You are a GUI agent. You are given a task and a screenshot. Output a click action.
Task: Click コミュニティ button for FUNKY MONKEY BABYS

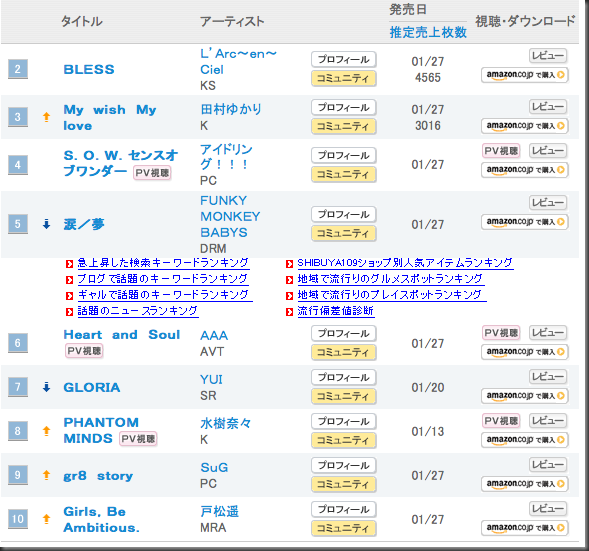click(344, 233)
